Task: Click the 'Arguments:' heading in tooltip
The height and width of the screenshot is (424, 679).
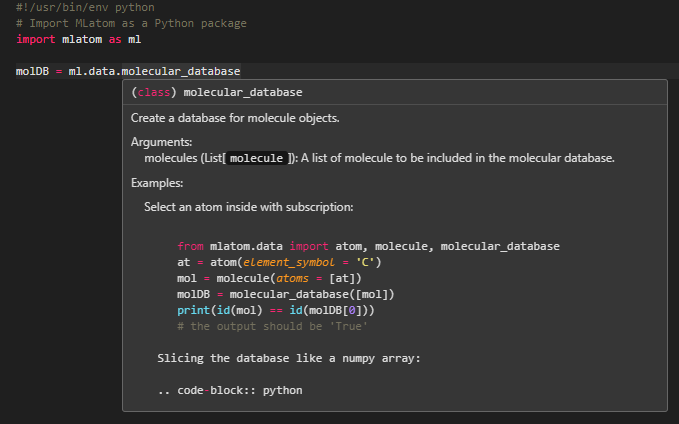Action: pyautogui.click(x=162, y=142)
